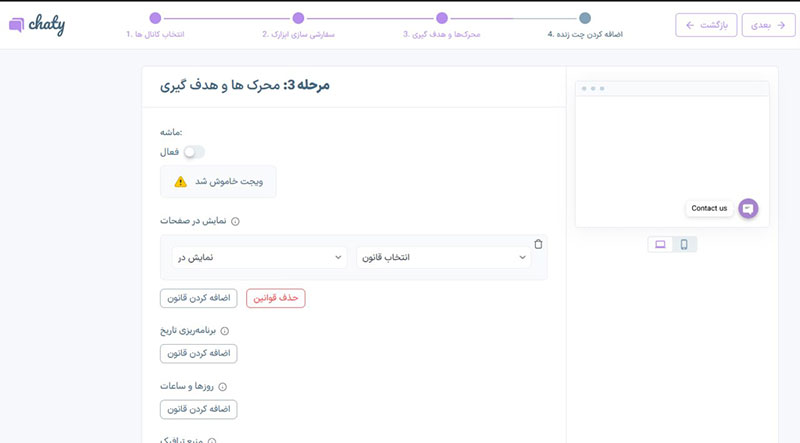Click حذف قوانین red button

point(276,298)
